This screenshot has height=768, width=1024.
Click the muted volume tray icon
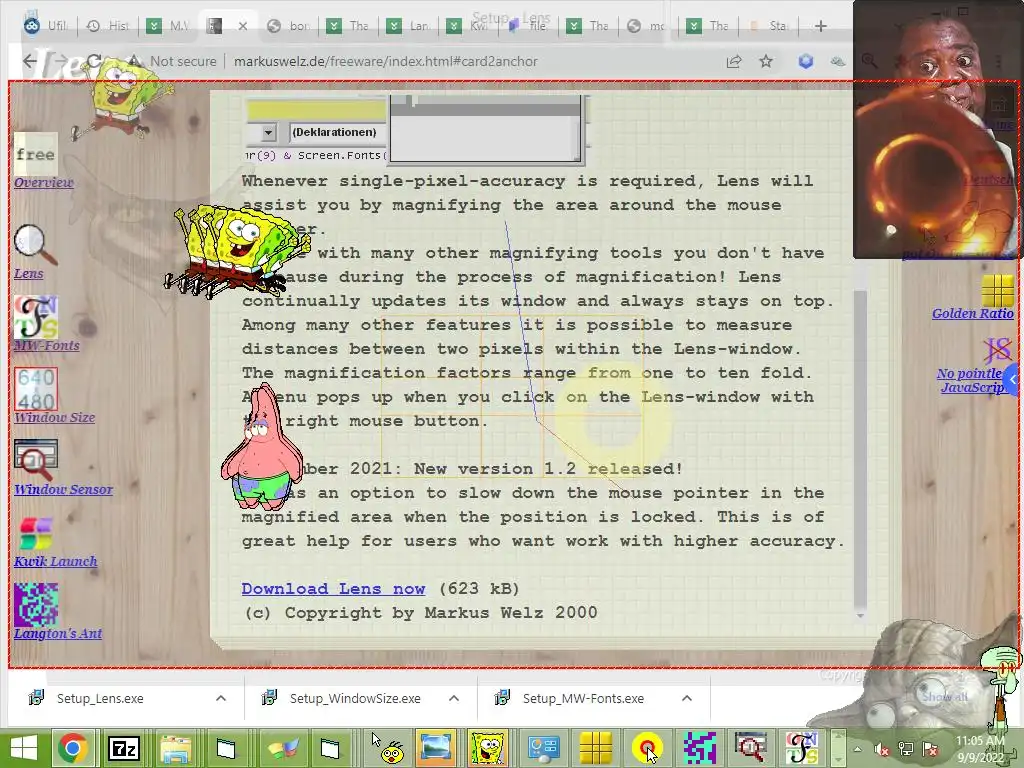(x=882, y=749)
